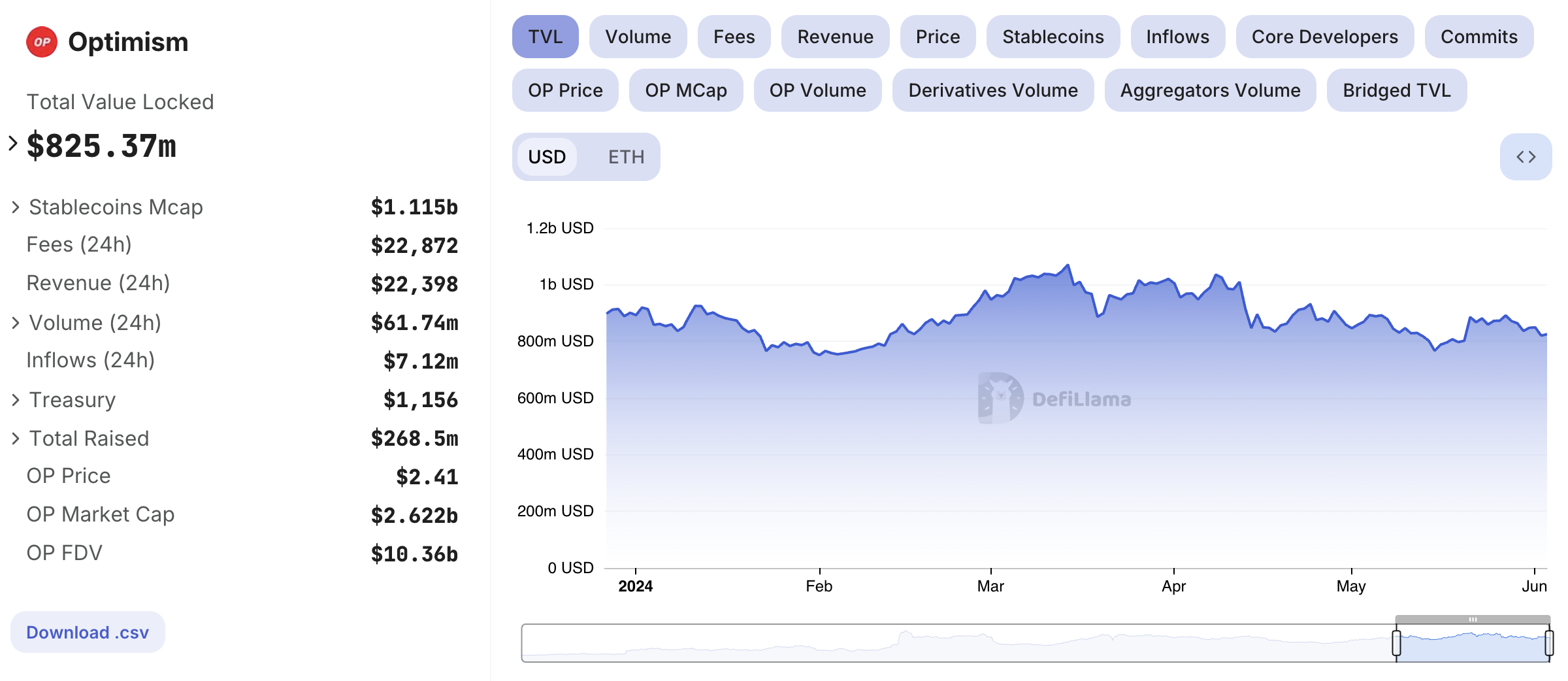Expand the Total Value Locked breakdown
This screenshot has height=681, width=1568.
click(x=13, y=144)
